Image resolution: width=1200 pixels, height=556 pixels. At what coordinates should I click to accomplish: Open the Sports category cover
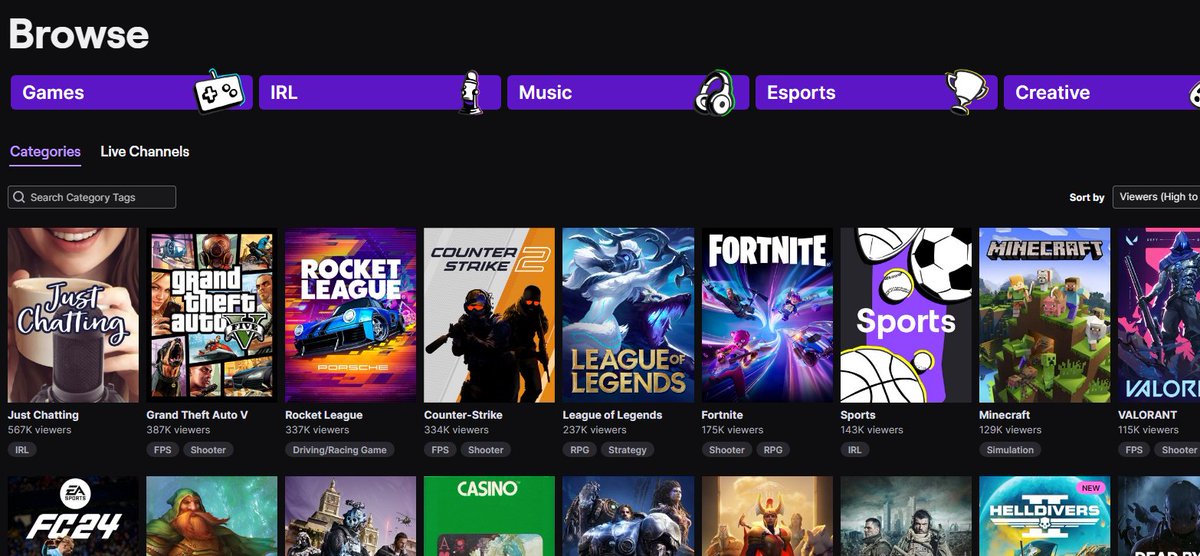click(x=906, y=315)
